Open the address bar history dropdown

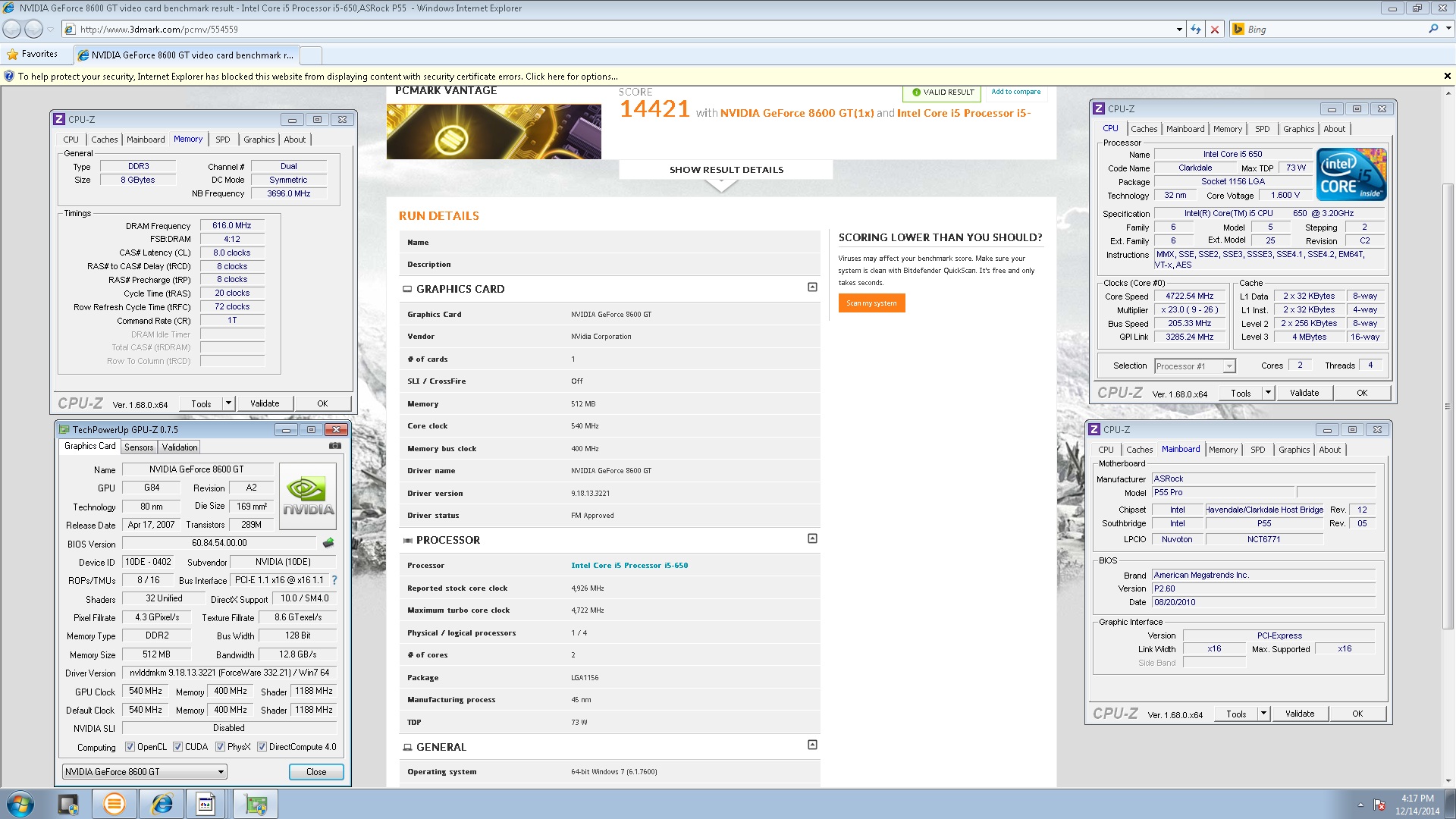coord(1179,29)
